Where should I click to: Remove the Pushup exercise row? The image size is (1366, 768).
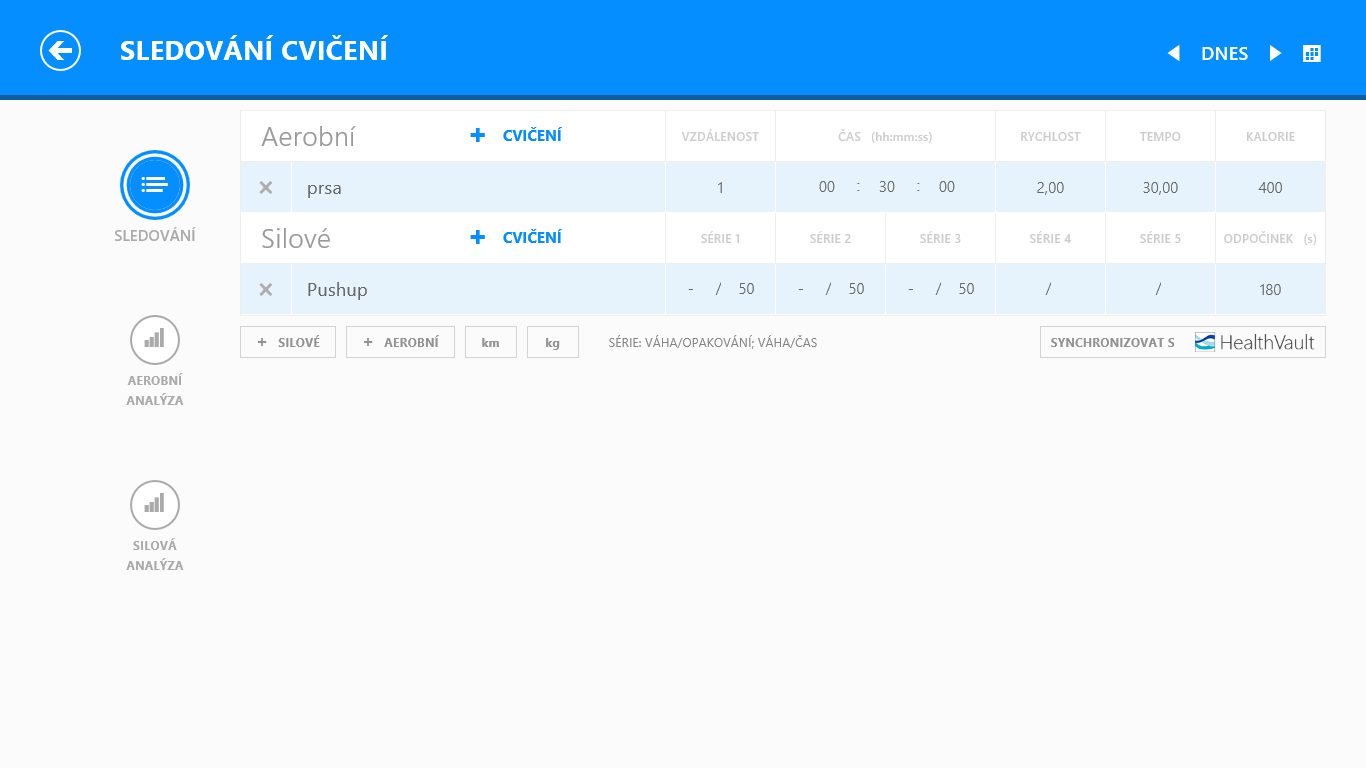[x=266, y=289]
